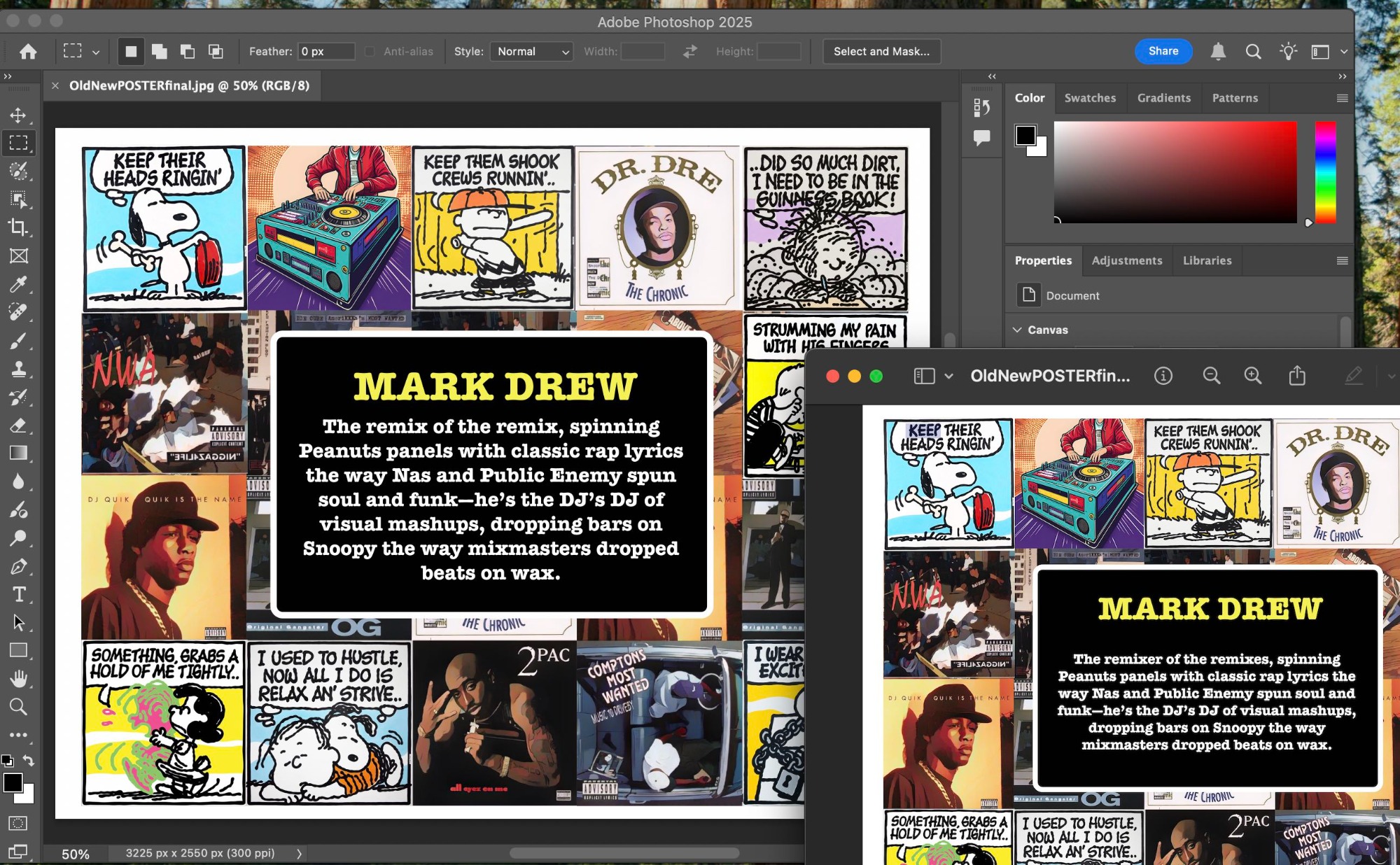Open Select and Mask workspace
This screenshot has width=1400, height=865.
click(x=881, y=51)
